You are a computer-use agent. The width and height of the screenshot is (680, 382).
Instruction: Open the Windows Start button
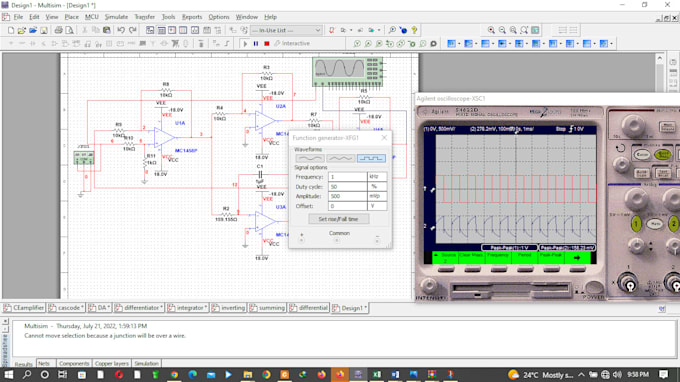click(x=9, y=375)
